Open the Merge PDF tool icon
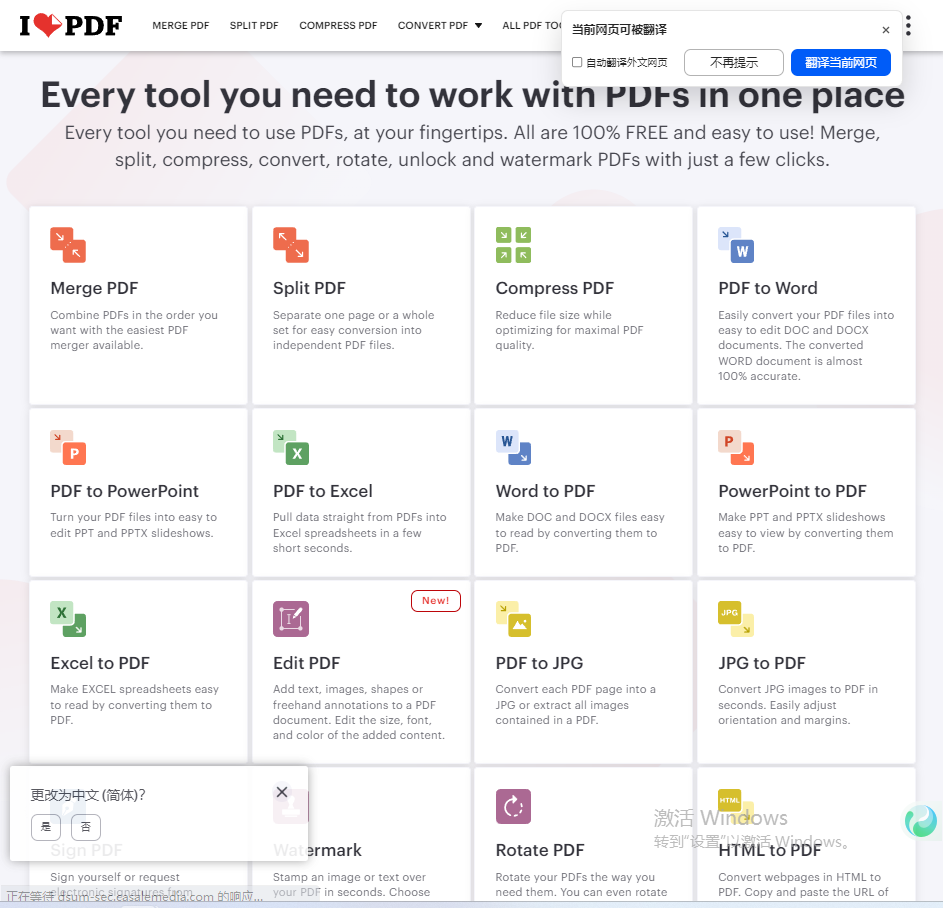 (x=68, y=245)
